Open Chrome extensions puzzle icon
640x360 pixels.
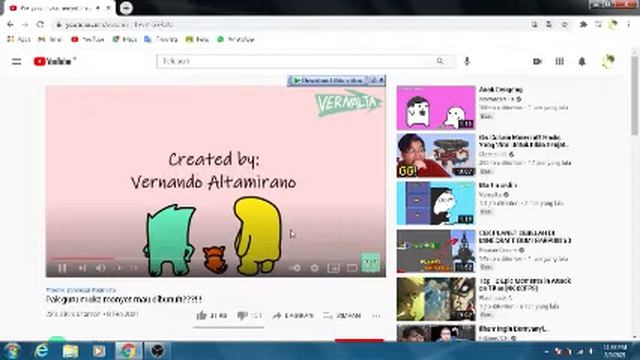(583, 25)
